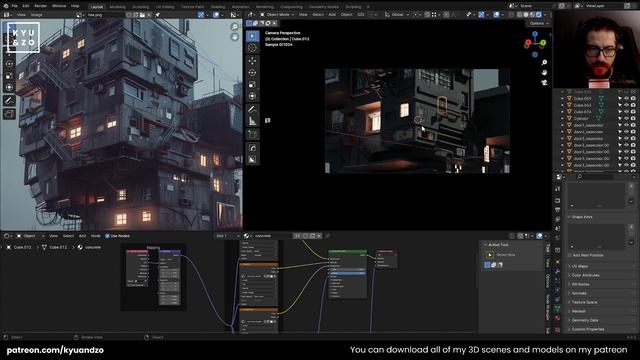Switch to material preview shading
Image resolution: width=640 pixels, height=360 pixels.
pos(532,15)
